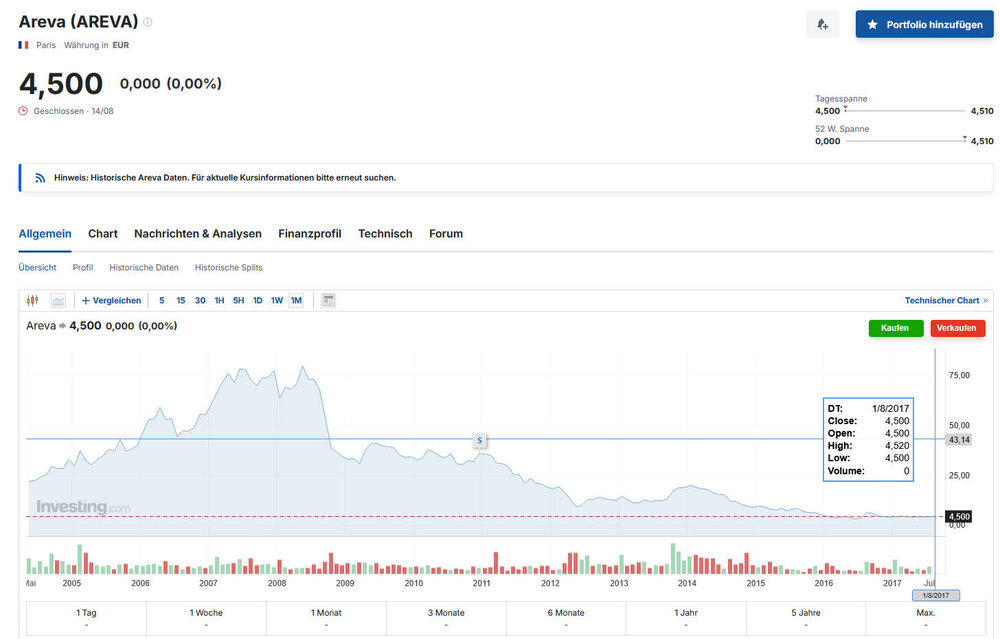This screenshot has width=1000, height=639.
Task: Click the S split marker on chart
Action: tap(480, 440)
